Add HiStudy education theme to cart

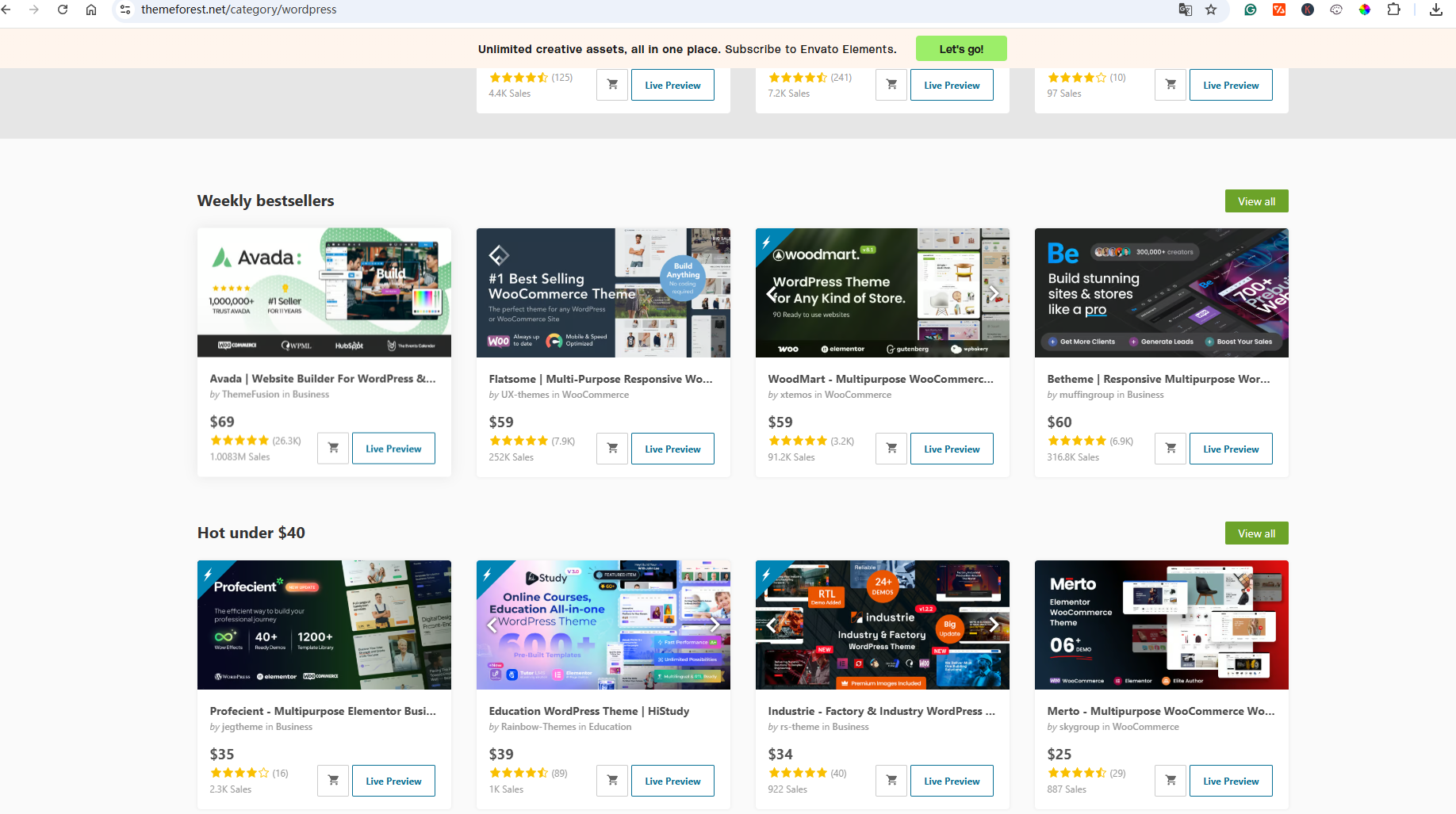(x=612, y=781)
